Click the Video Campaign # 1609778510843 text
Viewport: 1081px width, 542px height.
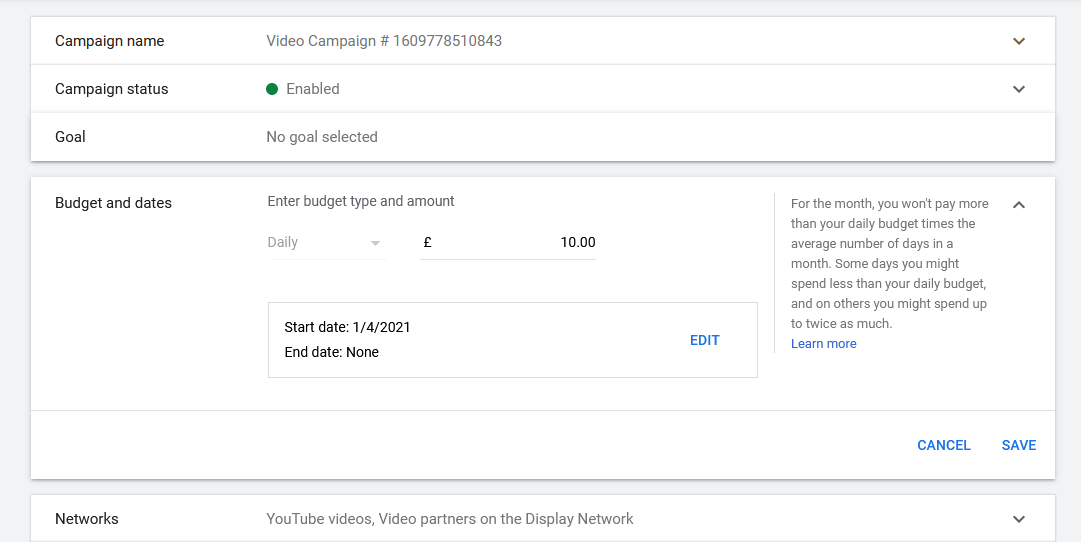click(384, 41)
